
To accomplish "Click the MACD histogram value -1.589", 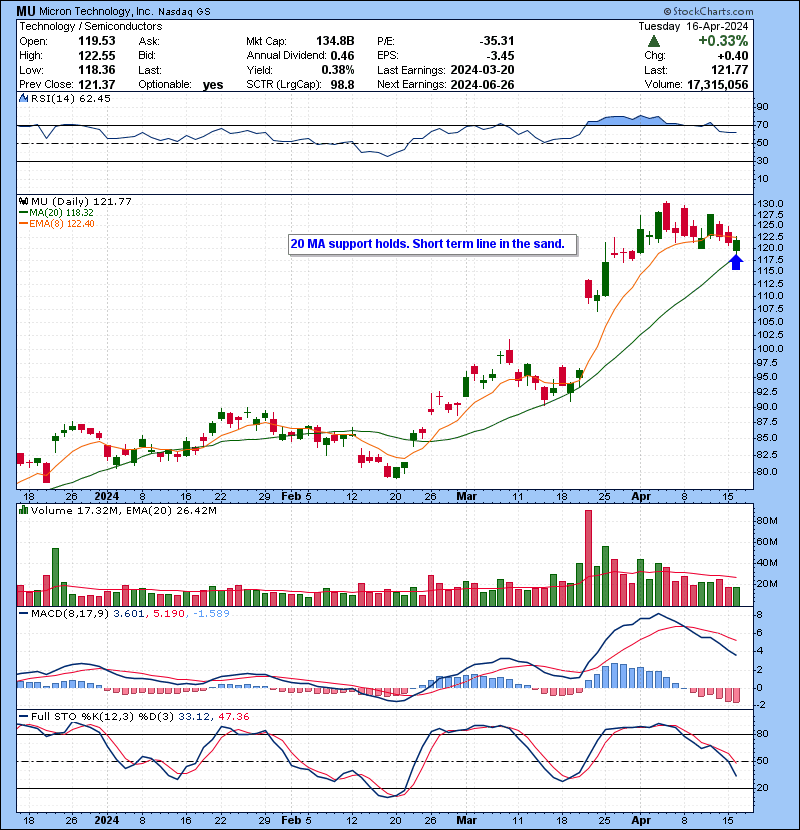I will (x=211, y=613).
